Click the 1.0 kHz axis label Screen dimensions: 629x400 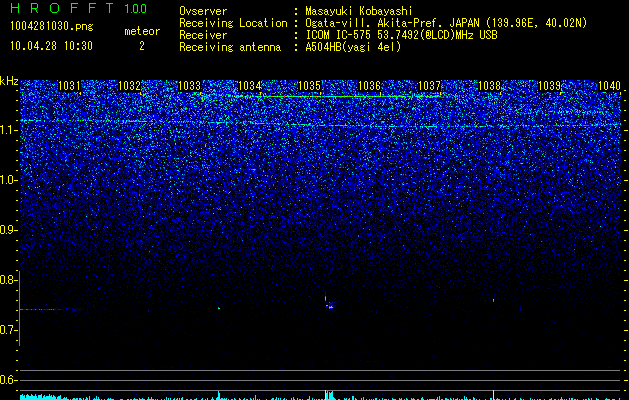click(x=8, y=180)
